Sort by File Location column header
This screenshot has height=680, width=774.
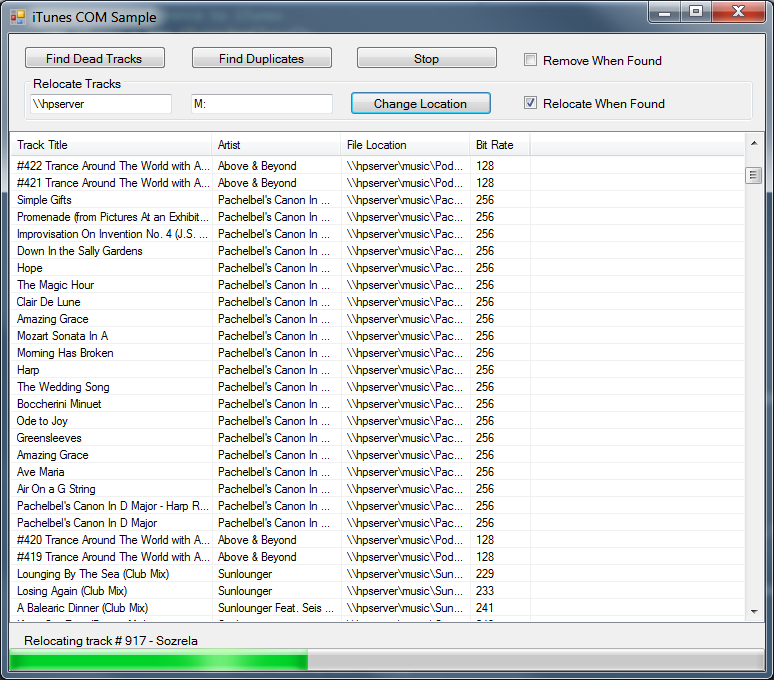[405, 145]
